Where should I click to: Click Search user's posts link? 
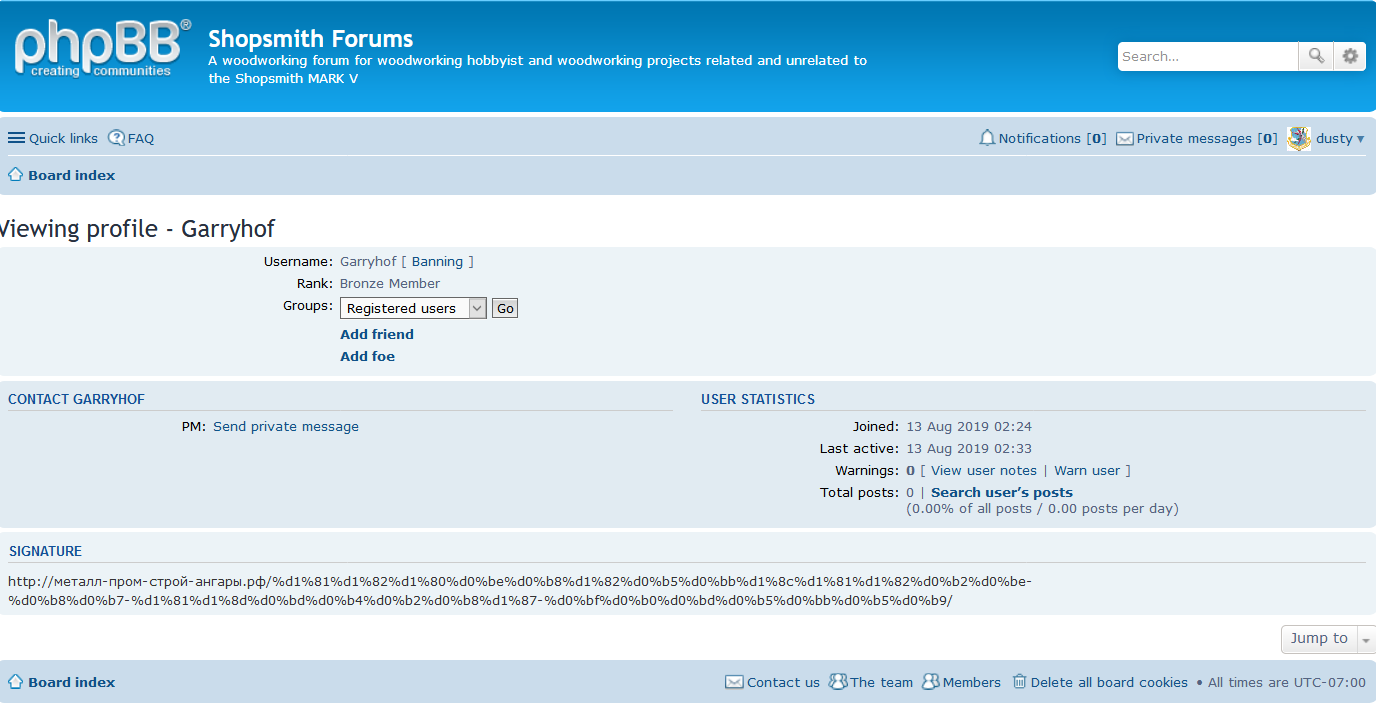click(x=1002, y=492)
